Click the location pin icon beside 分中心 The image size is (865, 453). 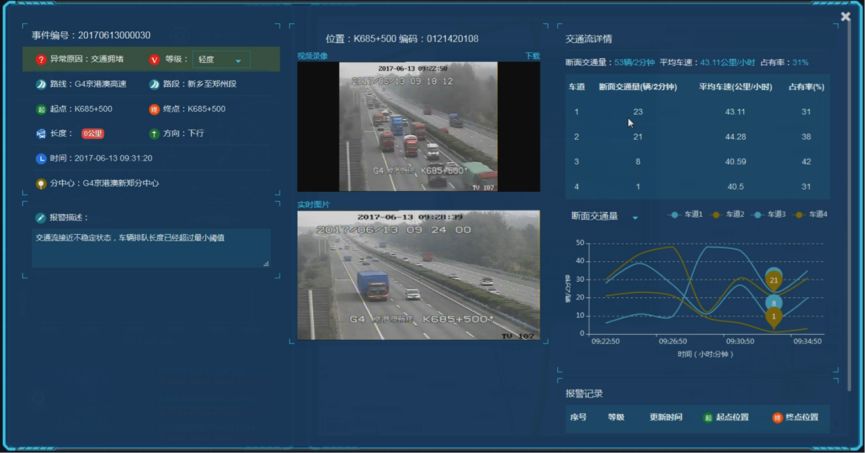pyautogui.click(x=40, y=183)
